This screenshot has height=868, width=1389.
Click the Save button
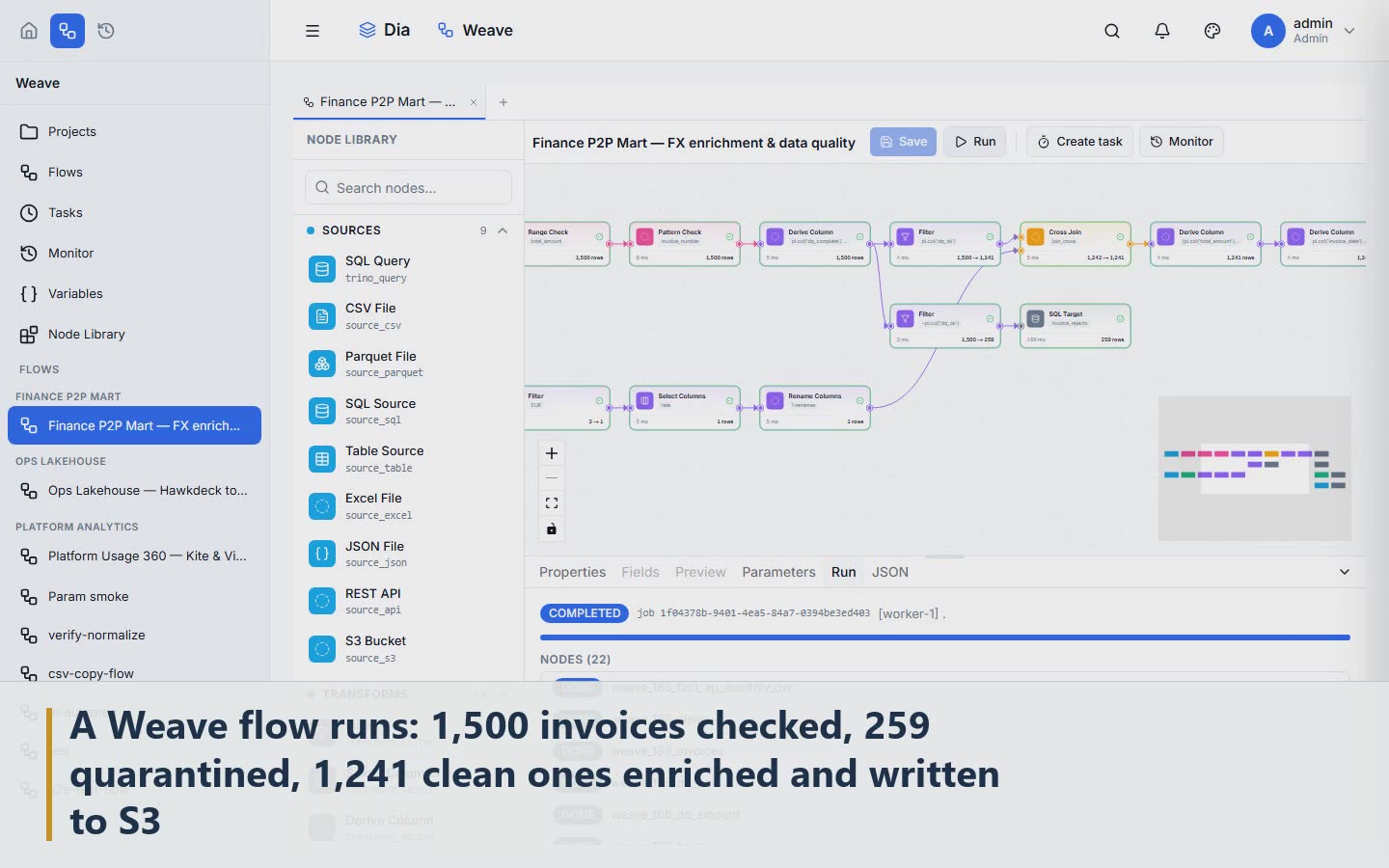click(903, 142)
